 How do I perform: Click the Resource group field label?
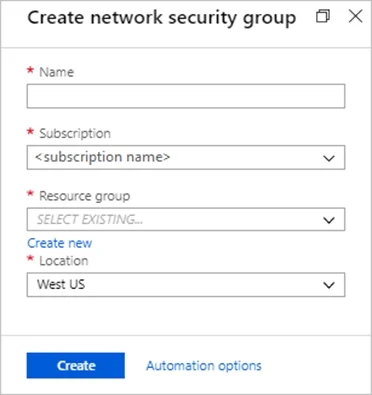pyautogui.click(x=85, y=196)
